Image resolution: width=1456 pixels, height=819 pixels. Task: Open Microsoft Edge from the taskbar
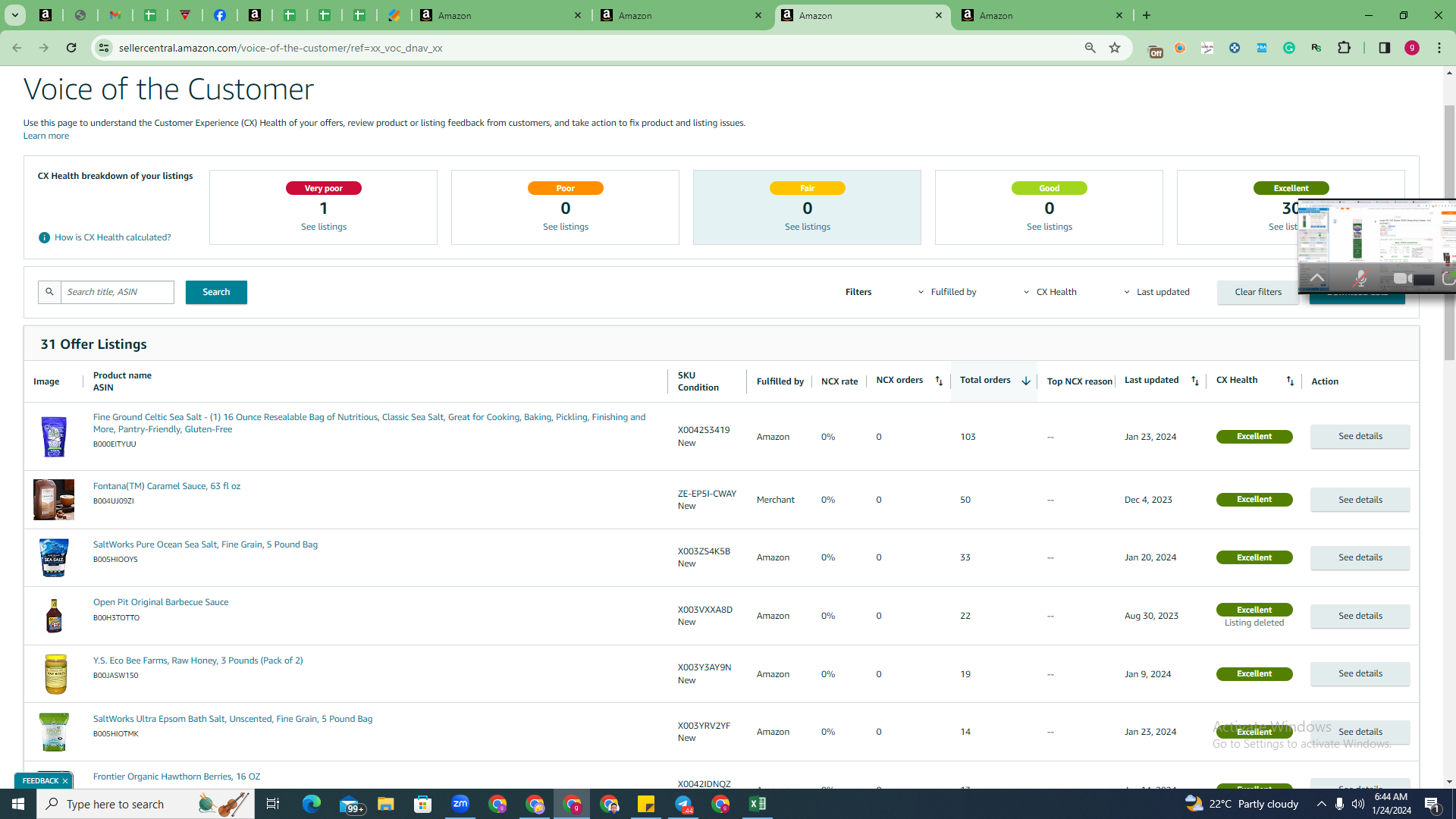[x=311, y=804]
